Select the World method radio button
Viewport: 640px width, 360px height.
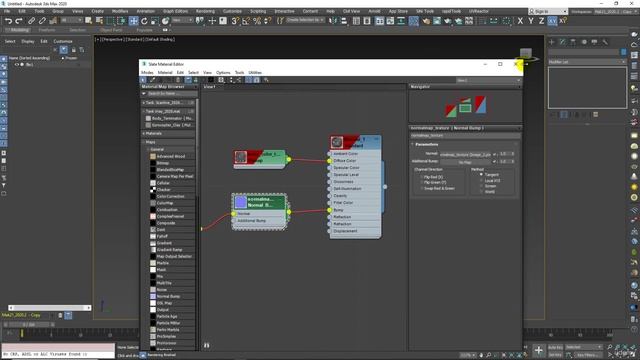point(482,191)
